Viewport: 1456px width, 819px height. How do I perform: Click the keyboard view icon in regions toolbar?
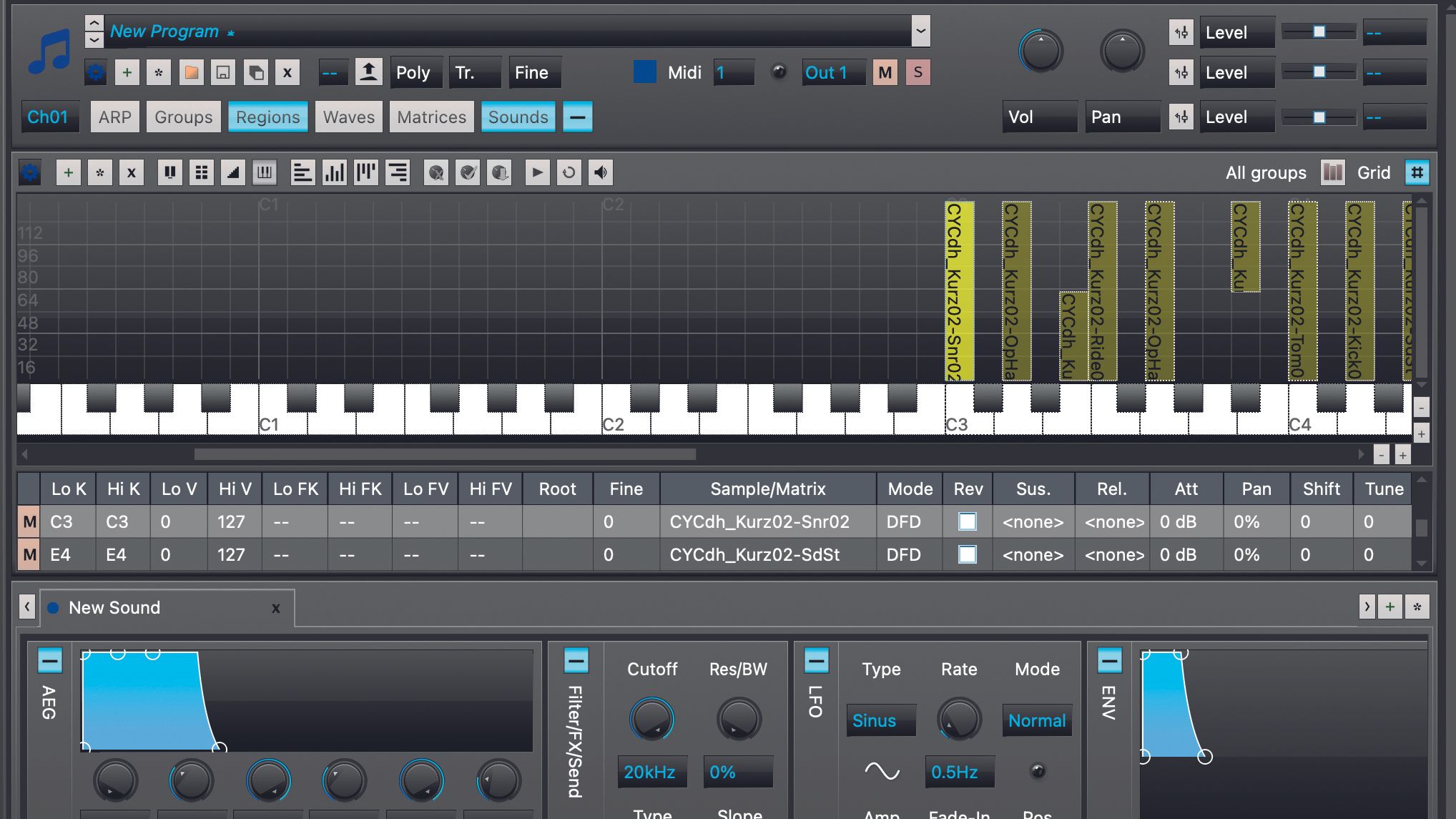click(265, 172)
